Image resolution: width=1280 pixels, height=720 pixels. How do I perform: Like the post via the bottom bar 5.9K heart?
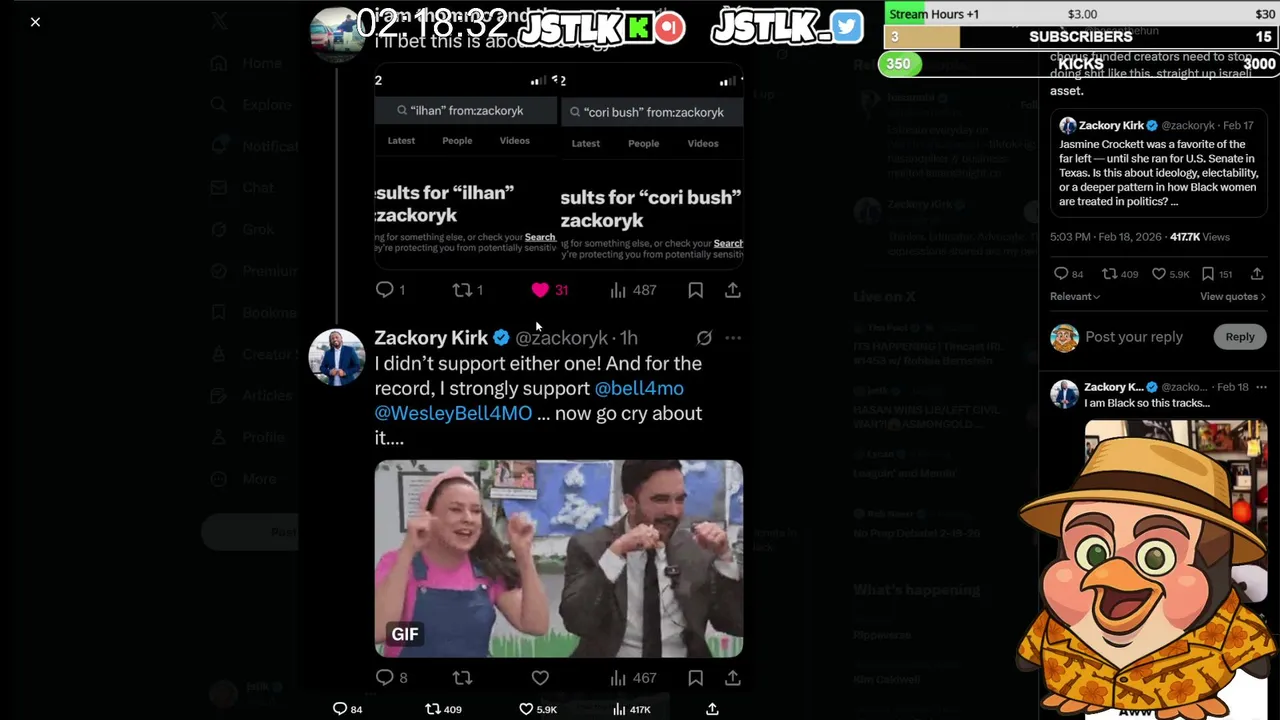point(526,709)
